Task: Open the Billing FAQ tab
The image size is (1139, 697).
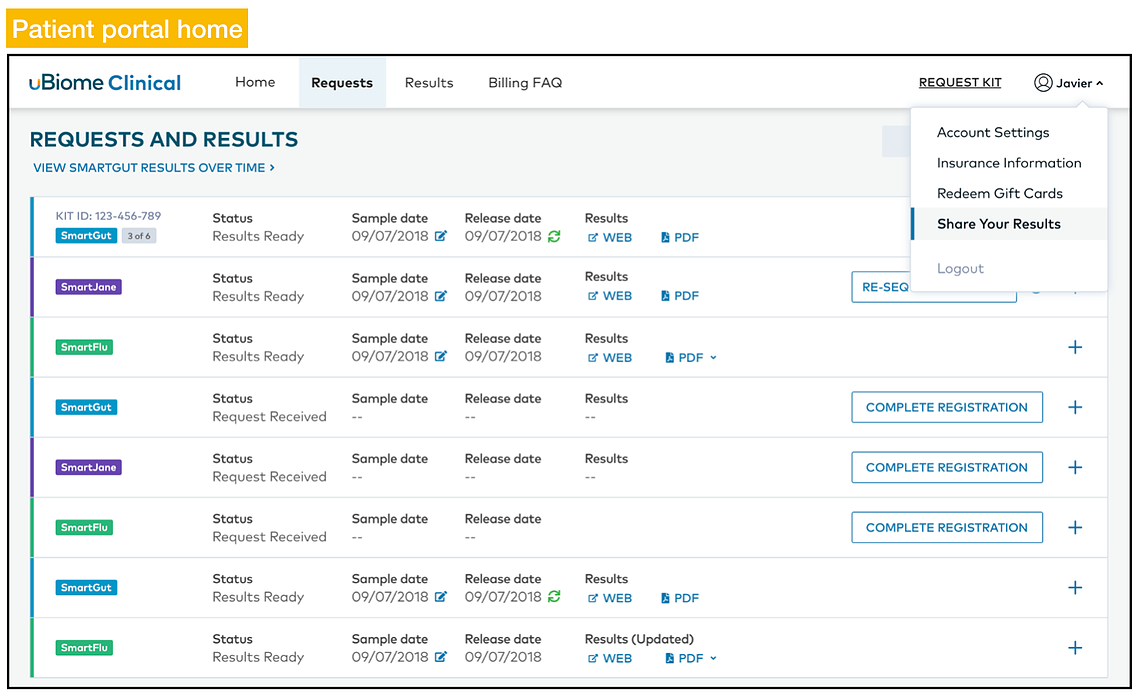Action: 525,83
